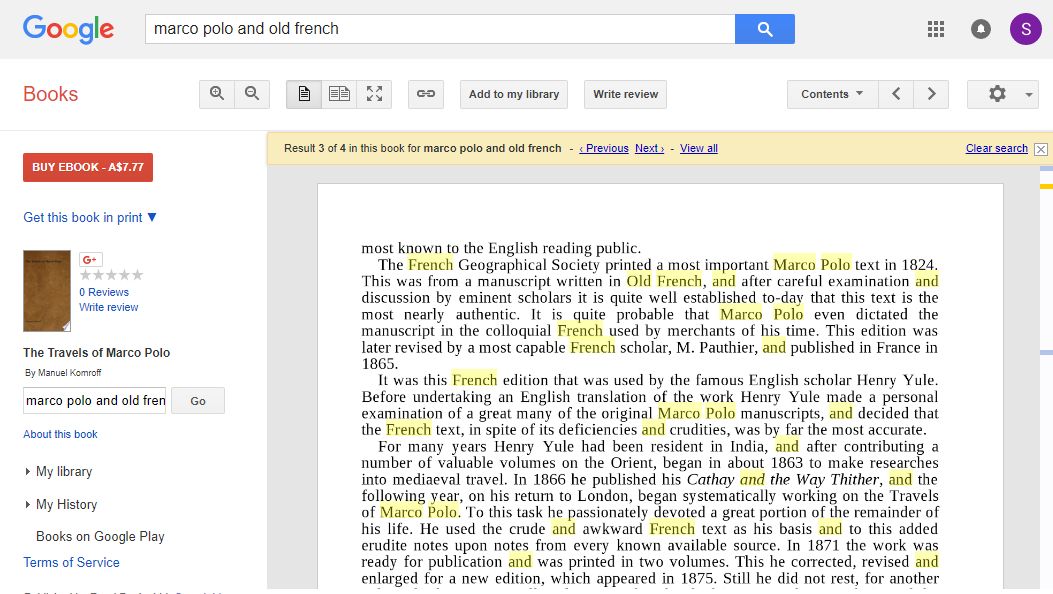The width and height of the screenshot is (1053, 594).
Task: Open the book cover thumbnail
Action: point(47,291)
